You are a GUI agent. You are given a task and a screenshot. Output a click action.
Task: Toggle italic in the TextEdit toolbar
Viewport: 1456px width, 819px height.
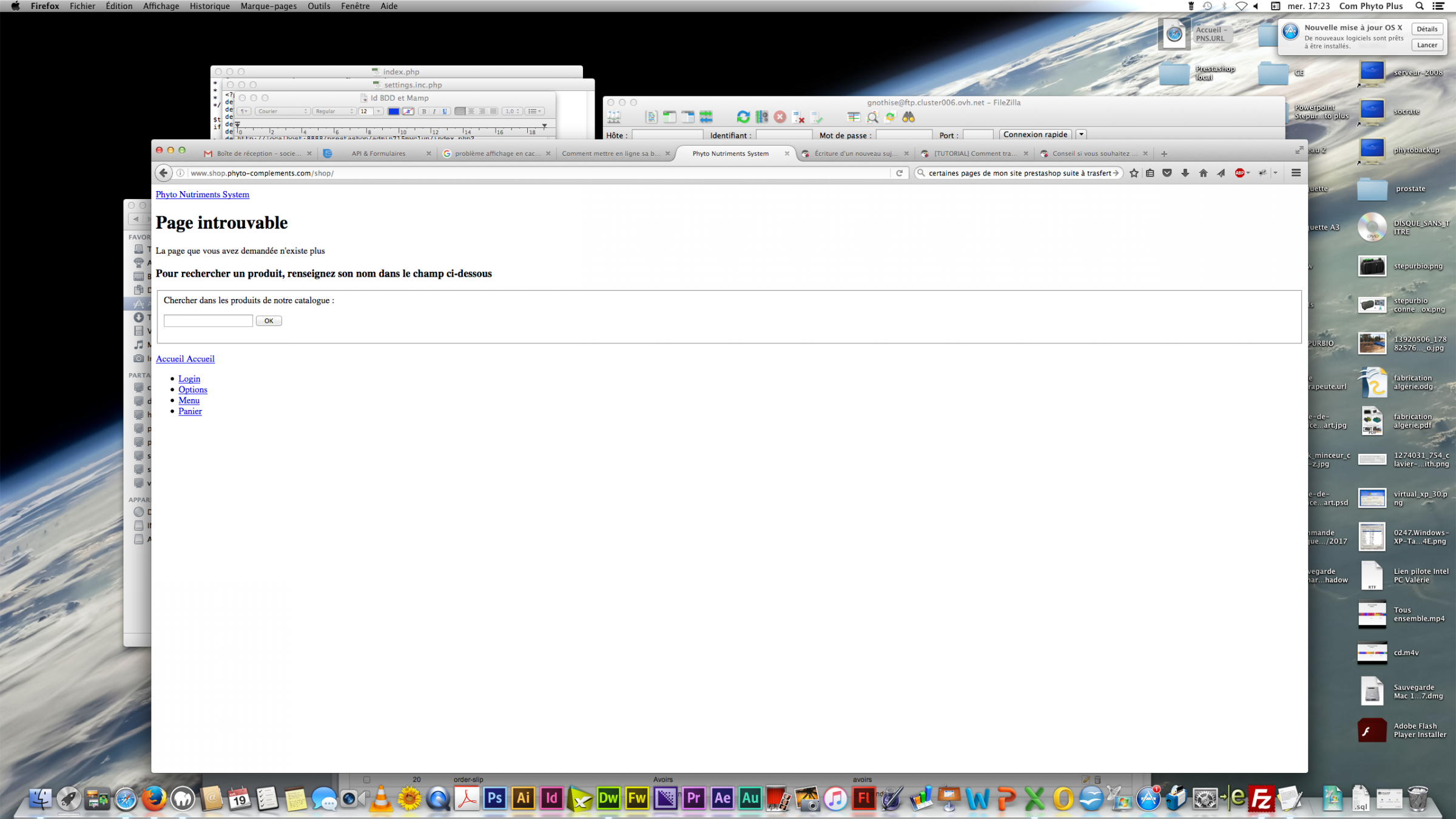click(x=434, y=111)
